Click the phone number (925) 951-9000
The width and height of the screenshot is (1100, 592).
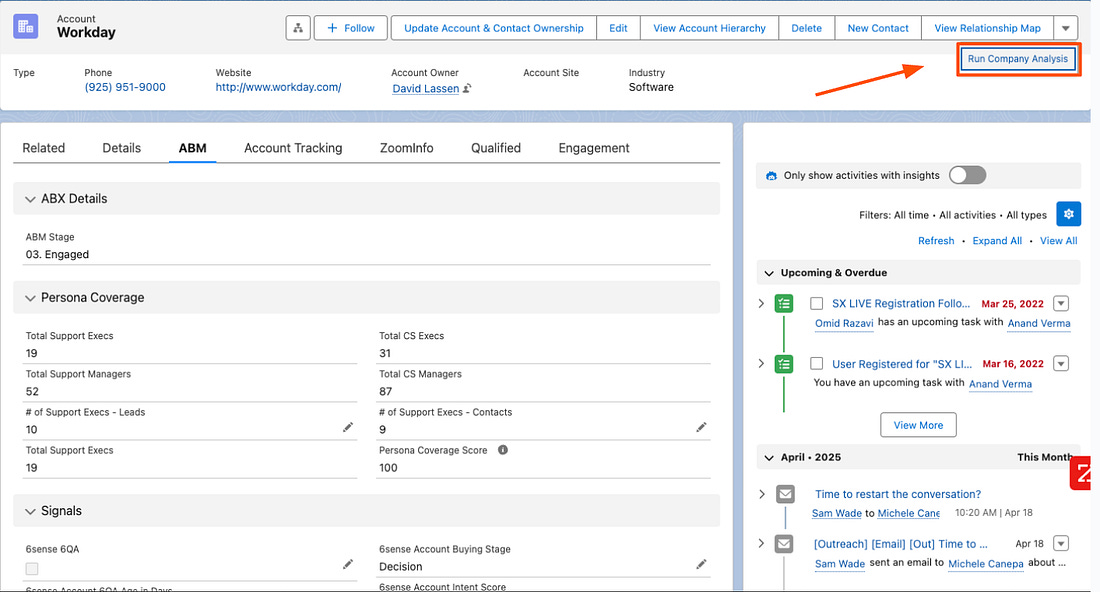125,88
